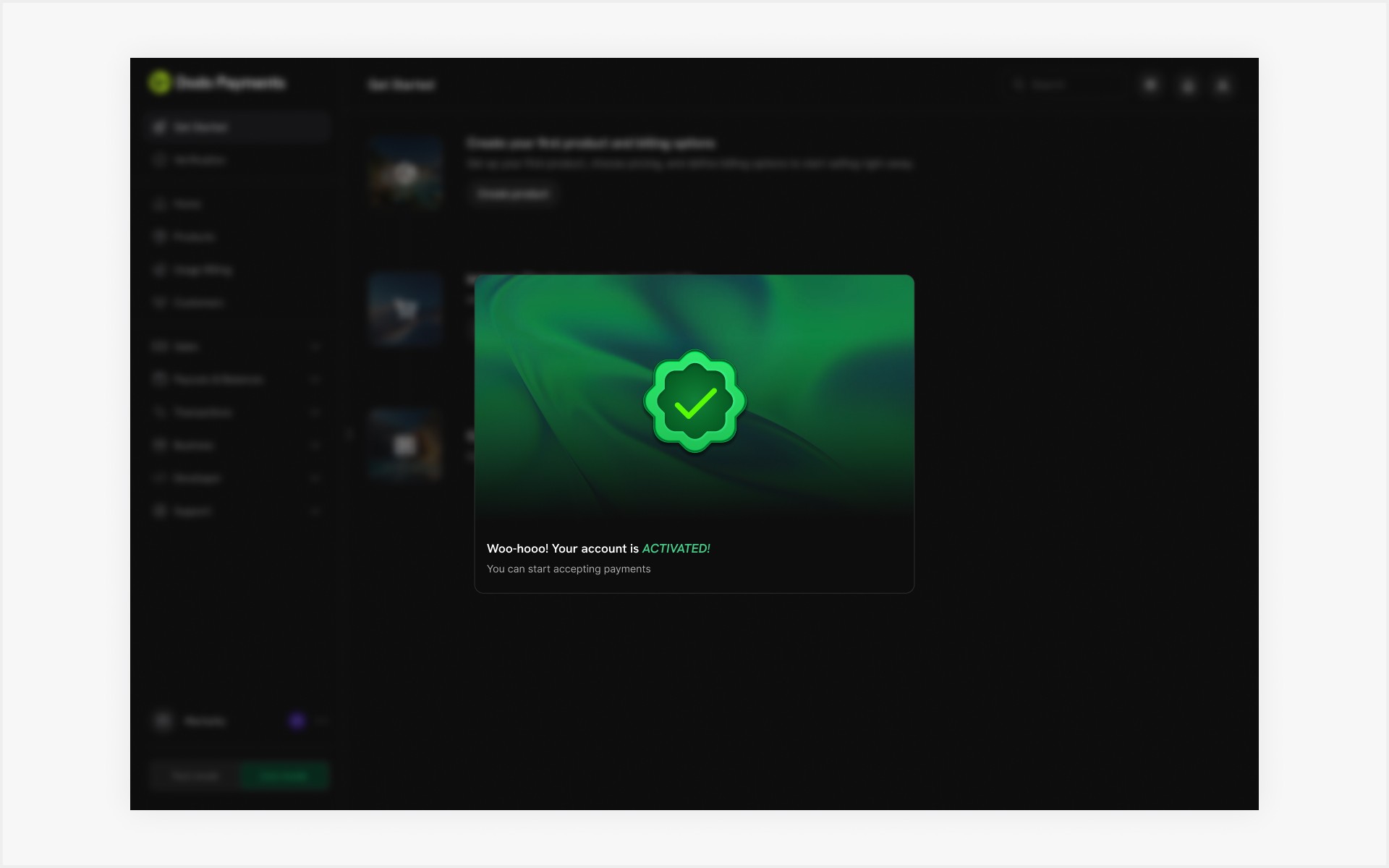Click the sidebar collapse handle
Image resolution: width=1389 pixels, height=868 pixels.
(349, 434)
